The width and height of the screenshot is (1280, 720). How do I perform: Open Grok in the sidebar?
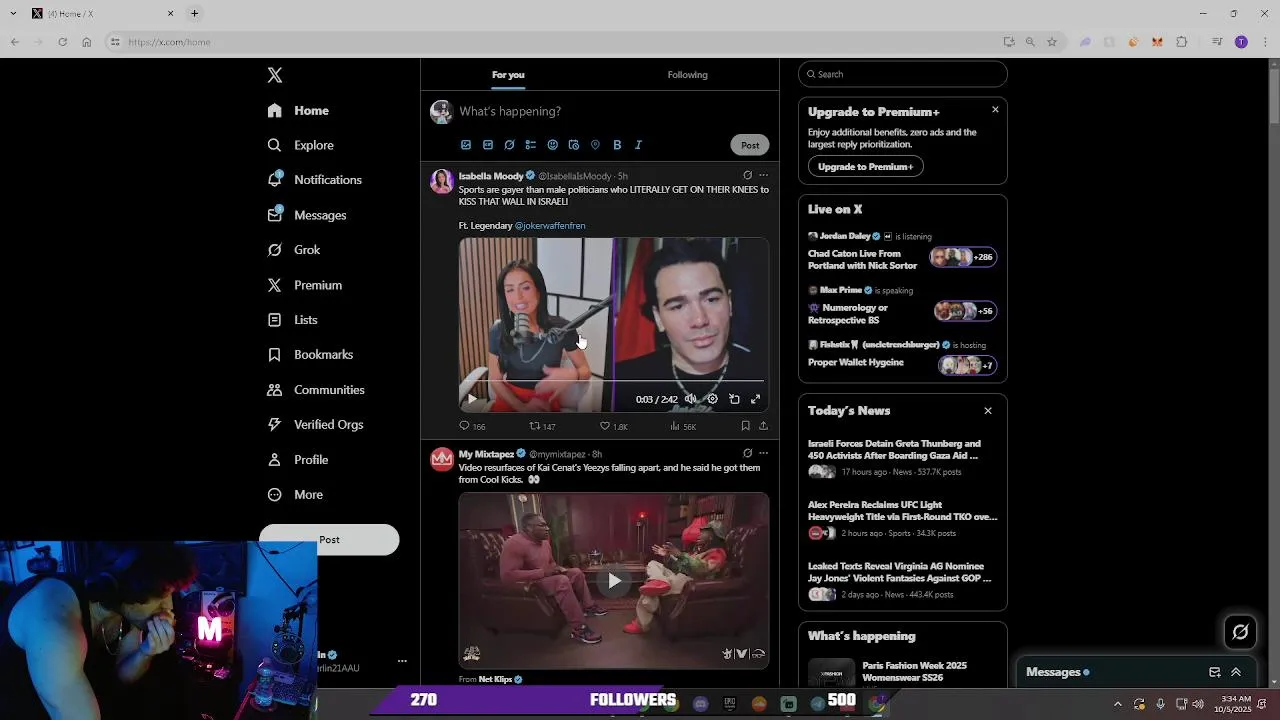294,250
